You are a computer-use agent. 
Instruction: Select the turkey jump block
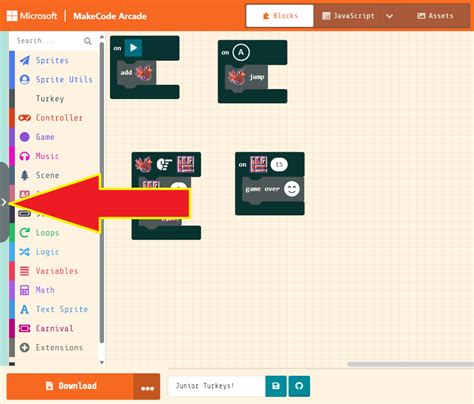pos(246,77)
